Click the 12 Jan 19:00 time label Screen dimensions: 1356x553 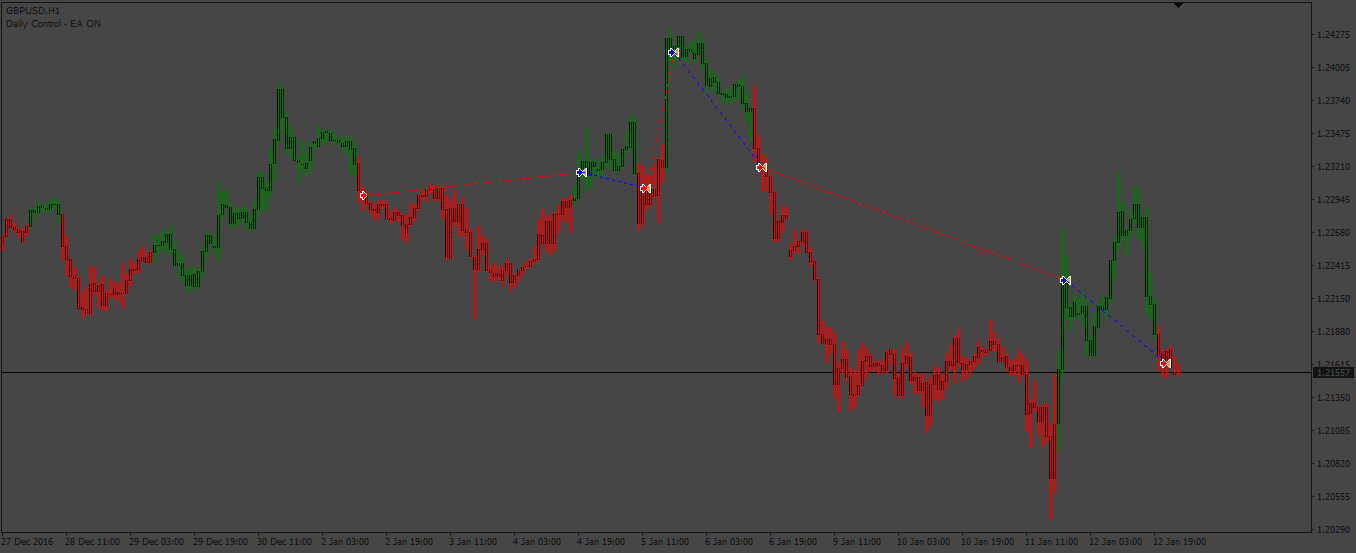1181,542
